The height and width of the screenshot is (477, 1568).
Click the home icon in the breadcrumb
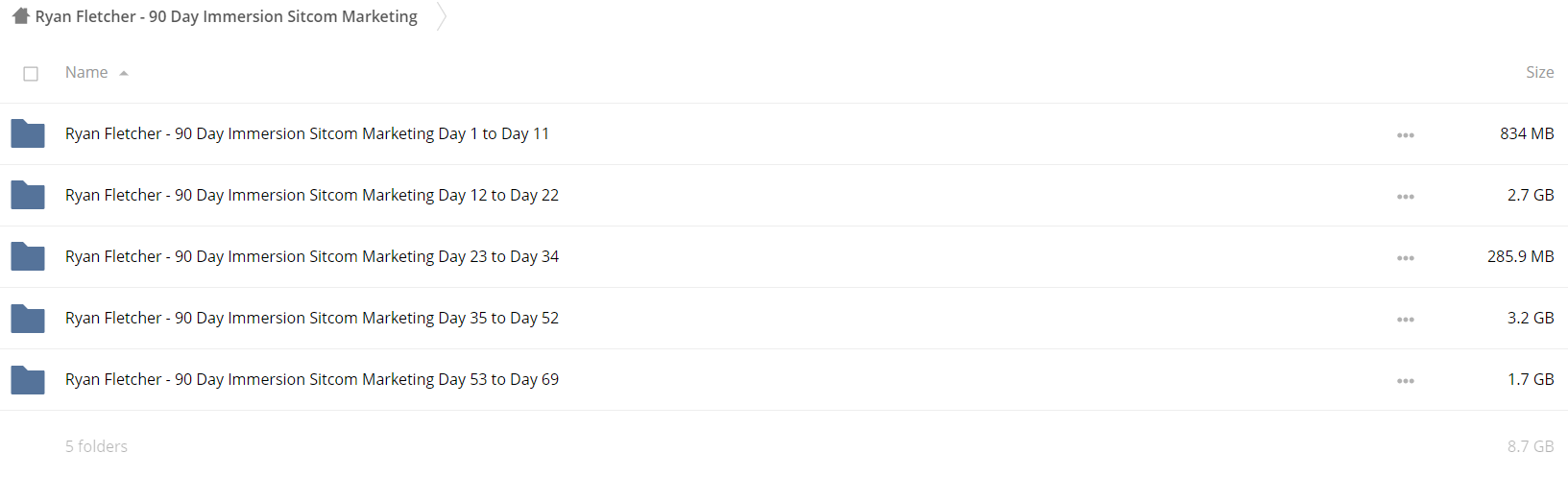[20, 15]
